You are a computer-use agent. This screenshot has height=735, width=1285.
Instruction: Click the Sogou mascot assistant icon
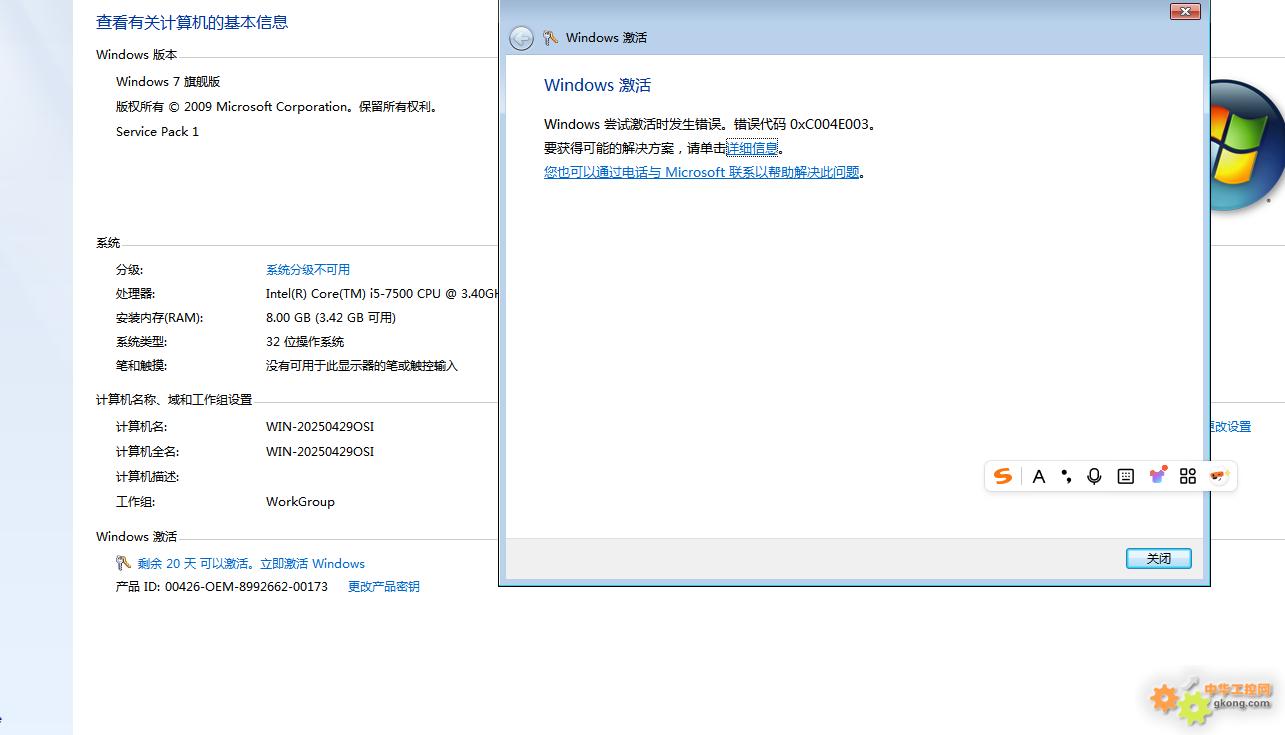[x=1218, y=476]
